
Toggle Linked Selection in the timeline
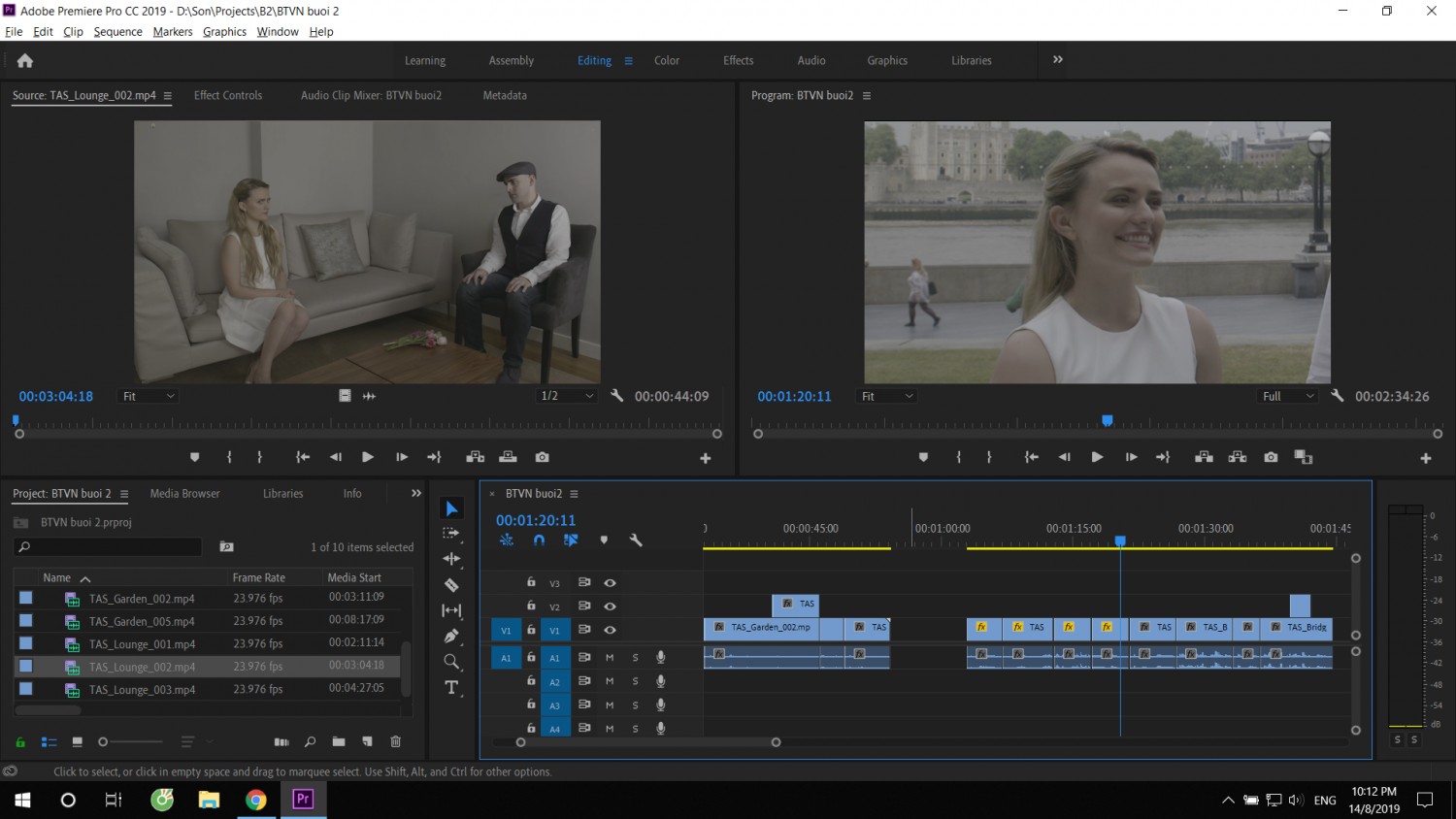(571, 541)
